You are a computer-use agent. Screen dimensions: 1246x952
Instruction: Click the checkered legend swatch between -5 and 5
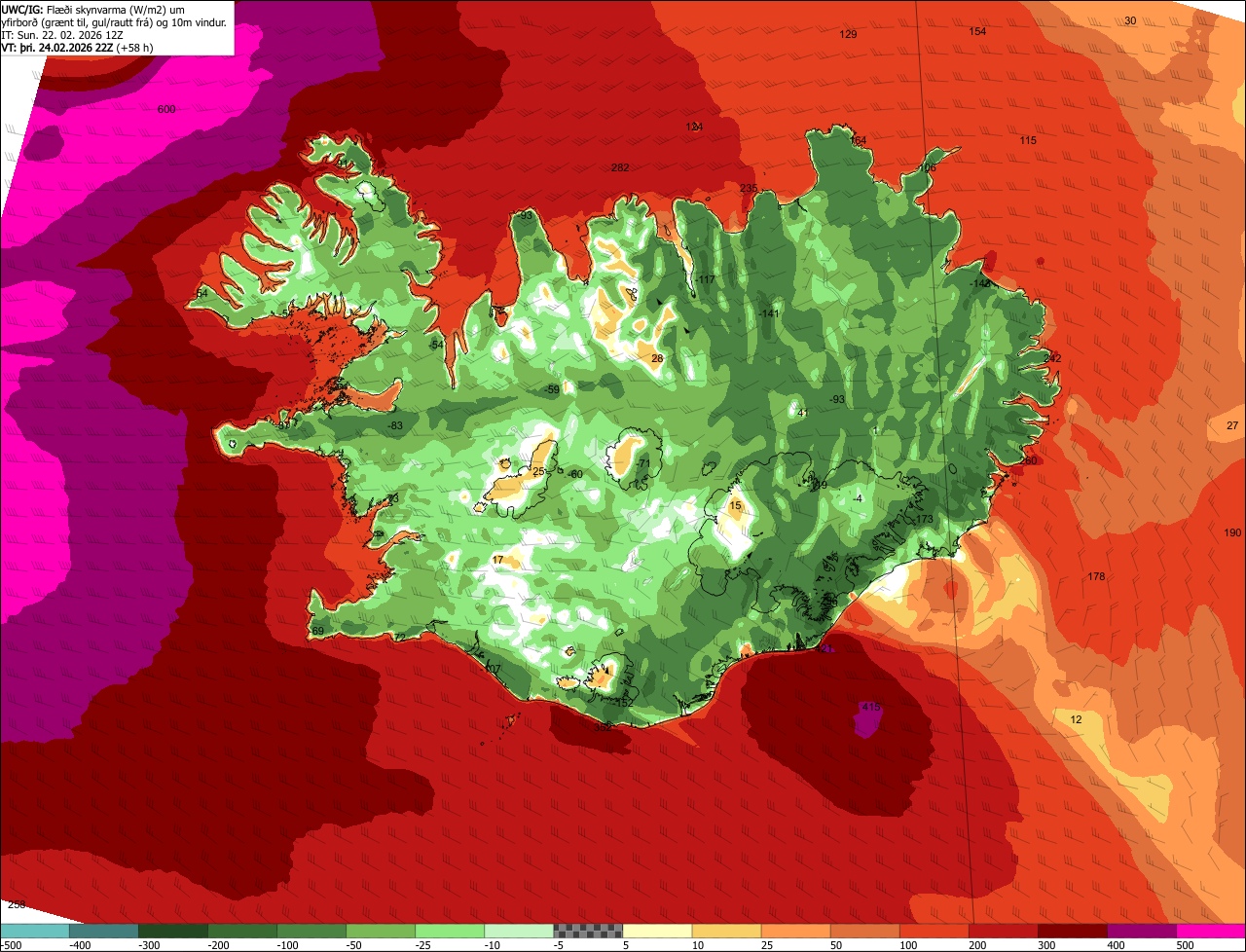(588, 931)
